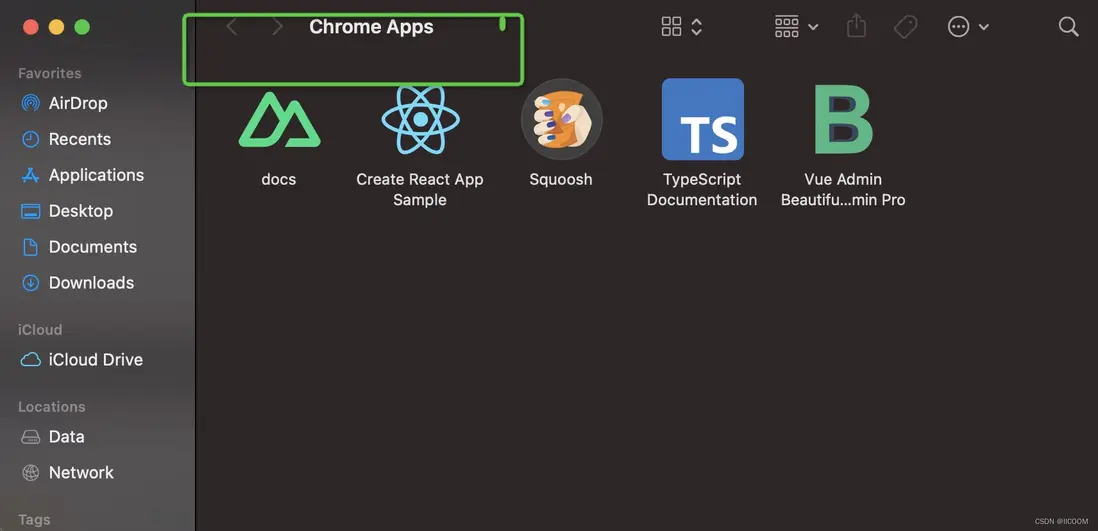Screen dimensions: 1098x531
Task: Select Network label in Locations
Action: pos(81,473)
